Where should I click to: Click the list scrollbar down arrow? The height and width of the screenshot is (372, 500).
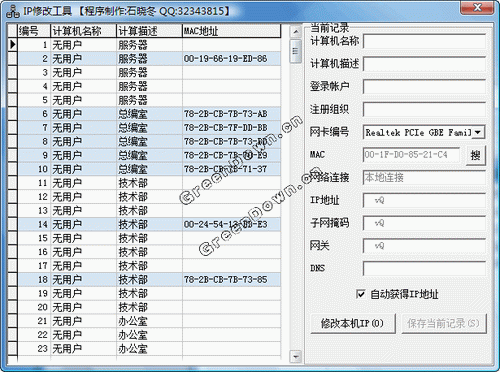(296, 356)
